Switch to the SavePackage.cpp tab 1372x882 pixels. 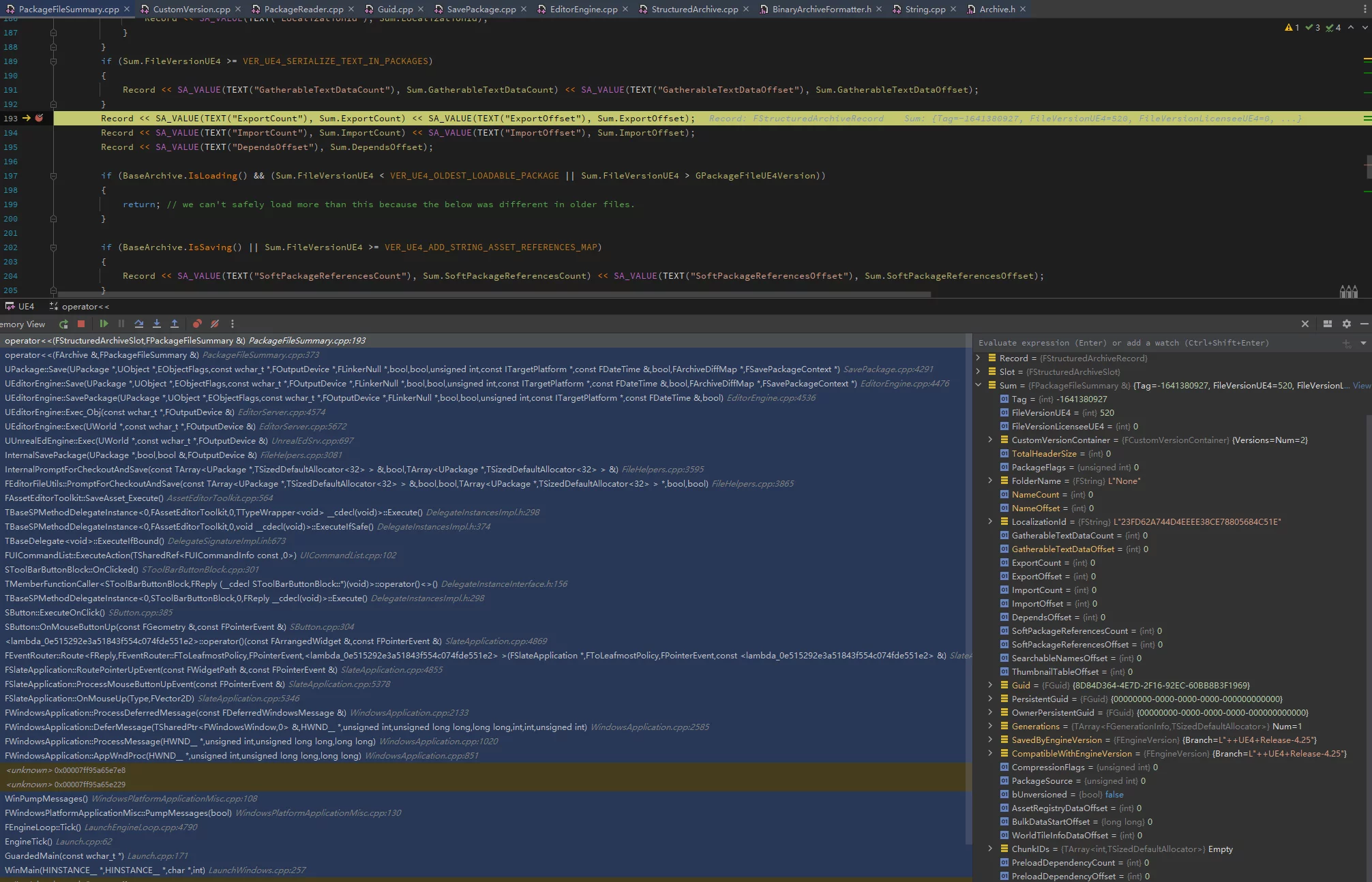coord(481,9)
